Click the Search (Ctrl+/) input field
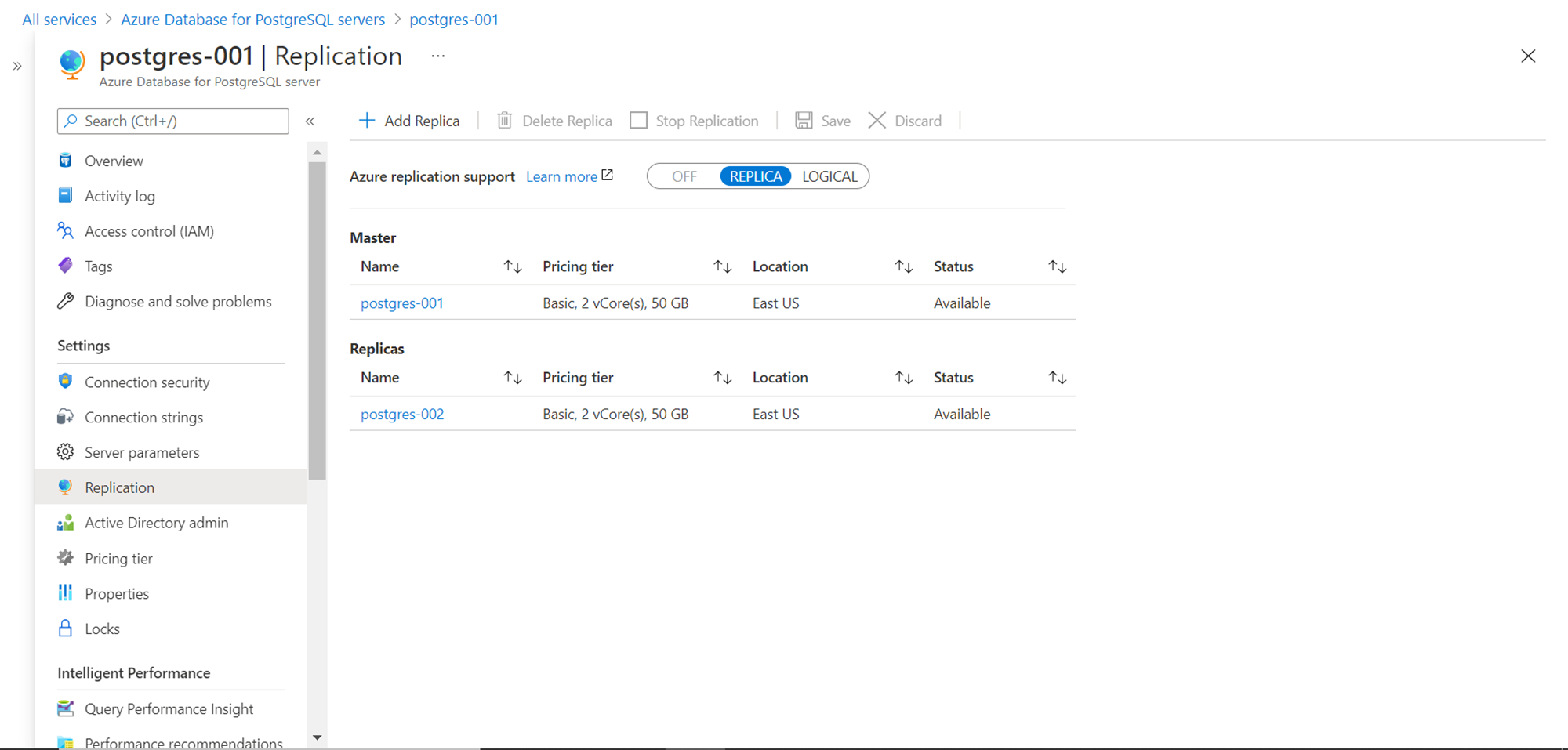 173,121
